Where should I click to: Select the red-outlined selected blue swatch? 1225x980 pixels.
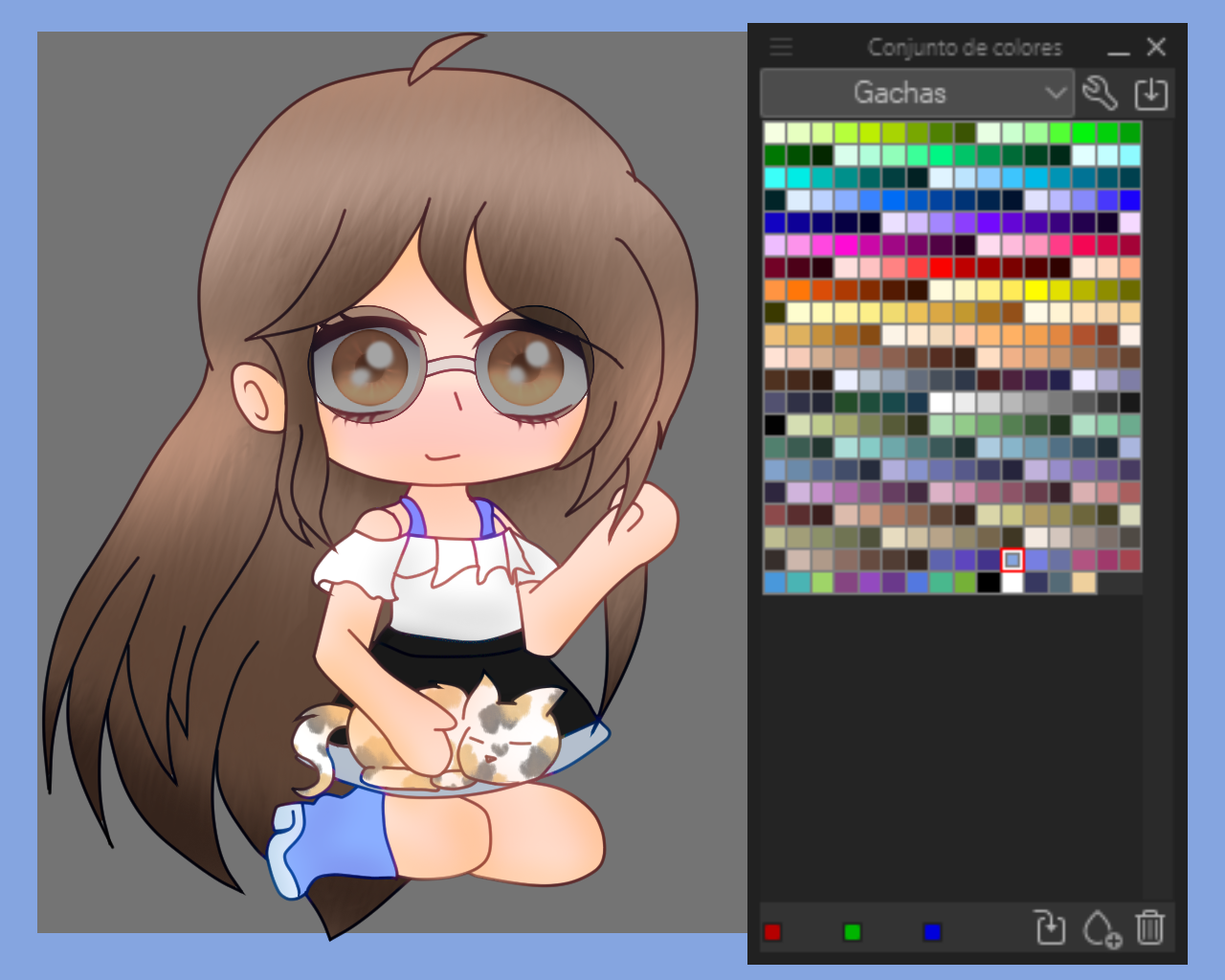[x=1013, y=560]
